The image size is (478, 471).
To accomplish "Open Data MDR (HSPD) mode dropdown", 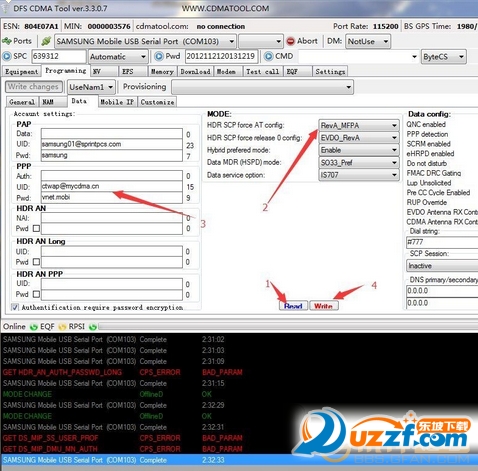I will (x=359, y=163).
